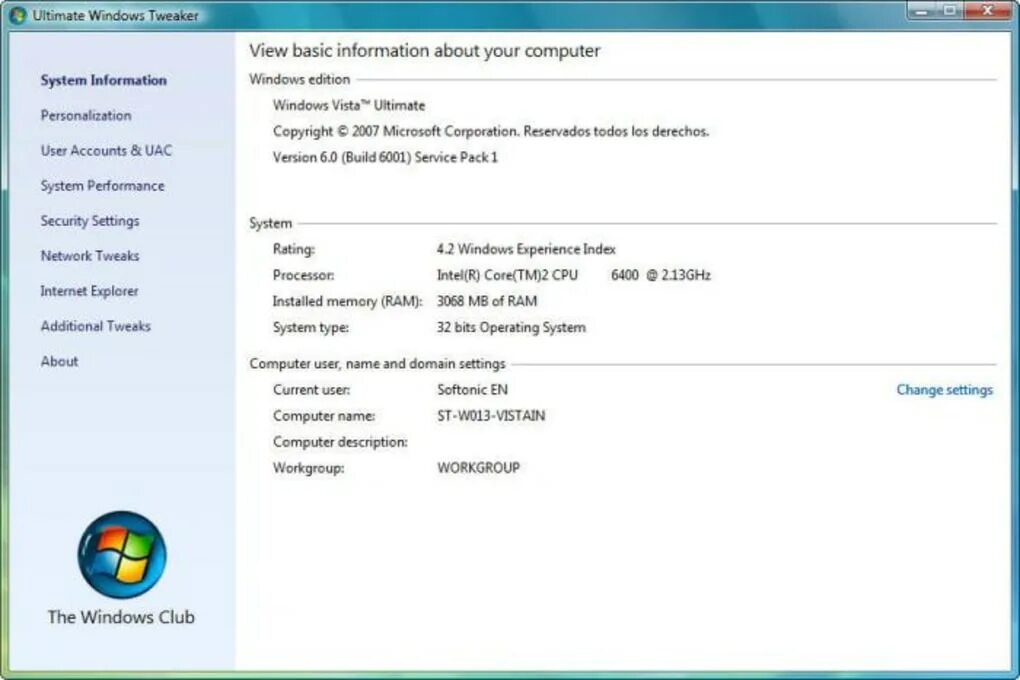
Task: Select System Performance in the sidebar
Action: click(102, 185)
